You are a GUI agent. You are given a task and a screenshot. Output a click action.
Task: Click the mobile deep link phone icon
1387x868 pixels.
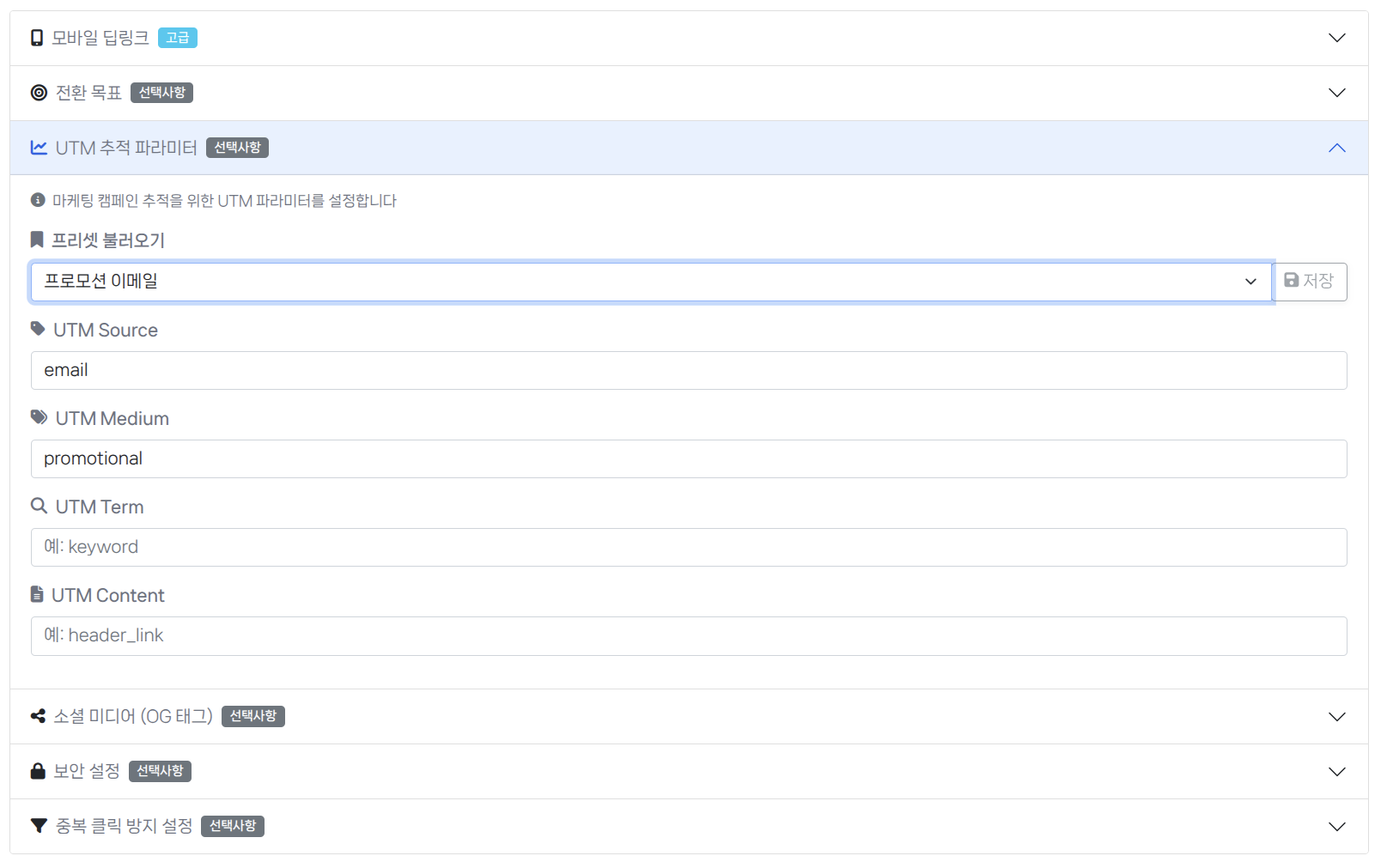tap(37, 38)
